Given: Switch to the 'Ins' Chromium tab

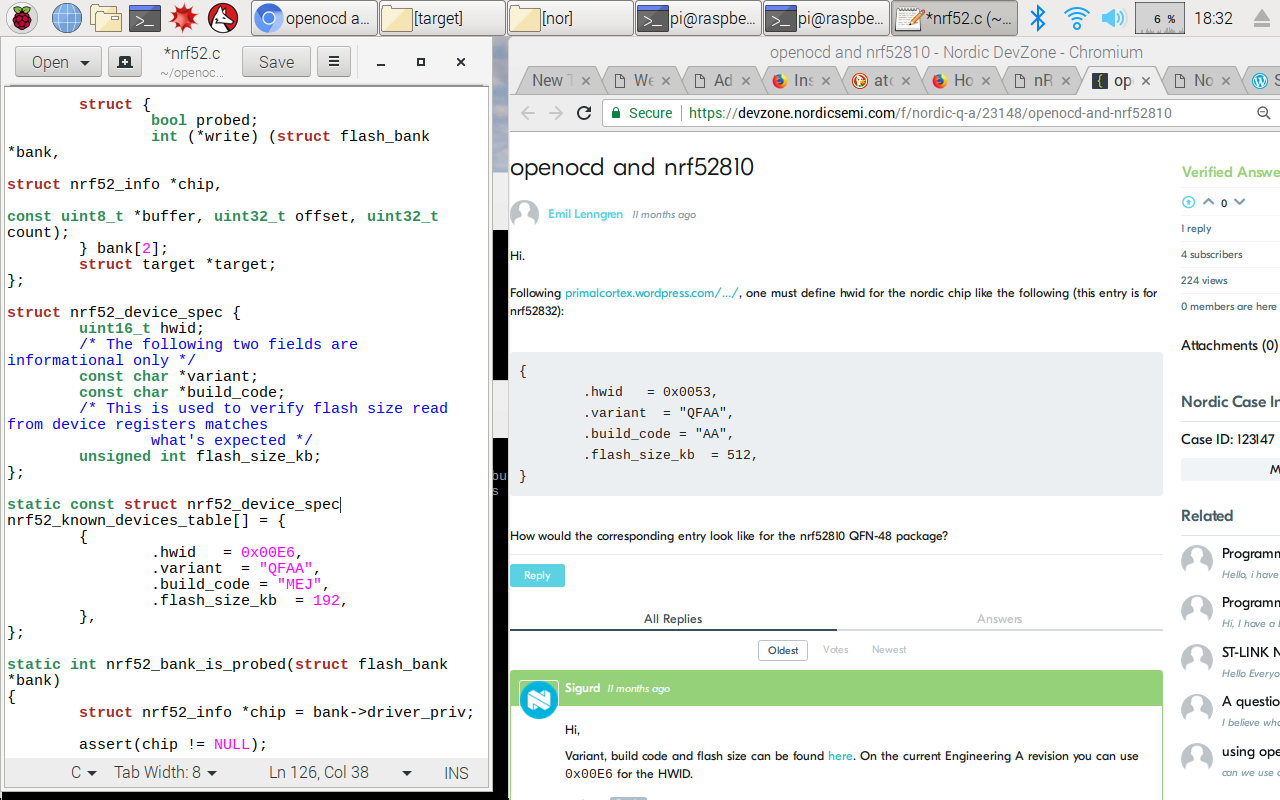Looking at the screenshot, I should click(802, 80).
